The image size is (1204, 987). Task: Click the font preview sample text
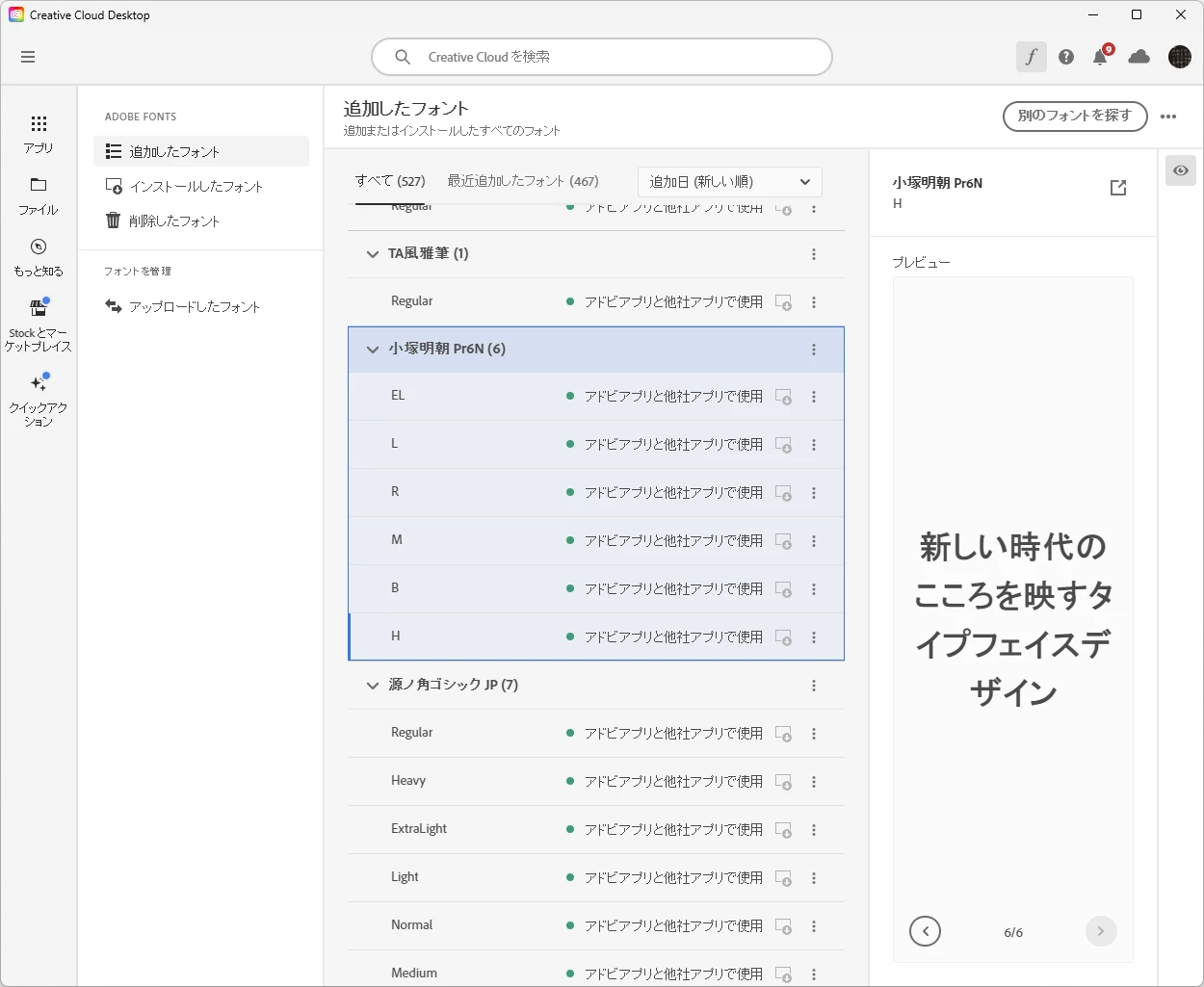tap(1013, 619)
